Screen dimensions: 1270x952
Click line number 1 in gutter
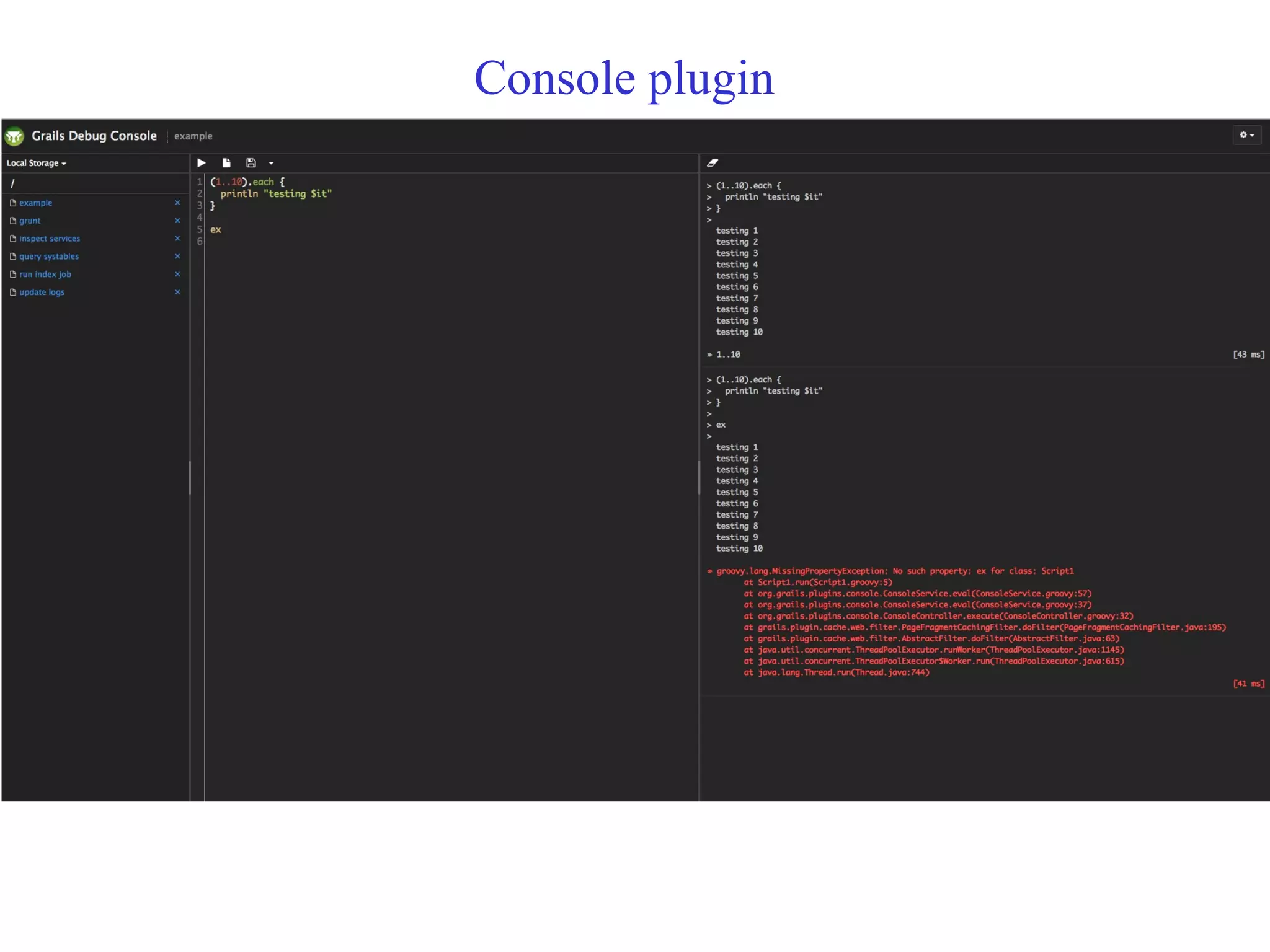tap(200, 182)
